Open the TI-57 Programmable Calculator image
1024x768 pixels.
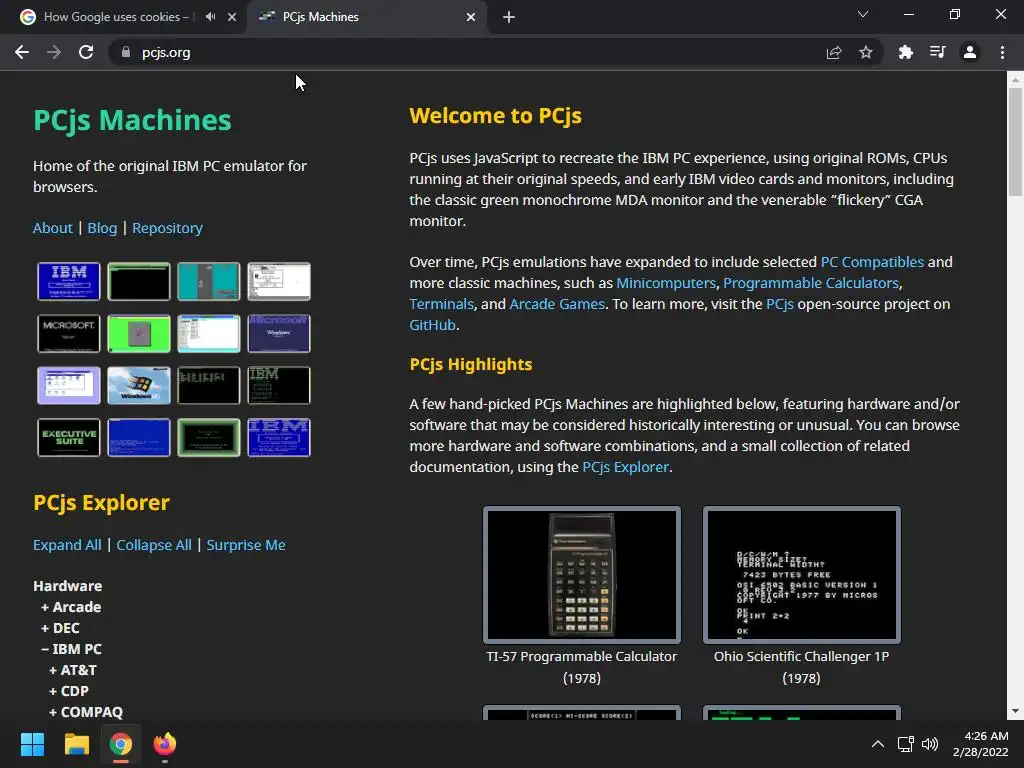pyautogui.click(x=581, y=575)
